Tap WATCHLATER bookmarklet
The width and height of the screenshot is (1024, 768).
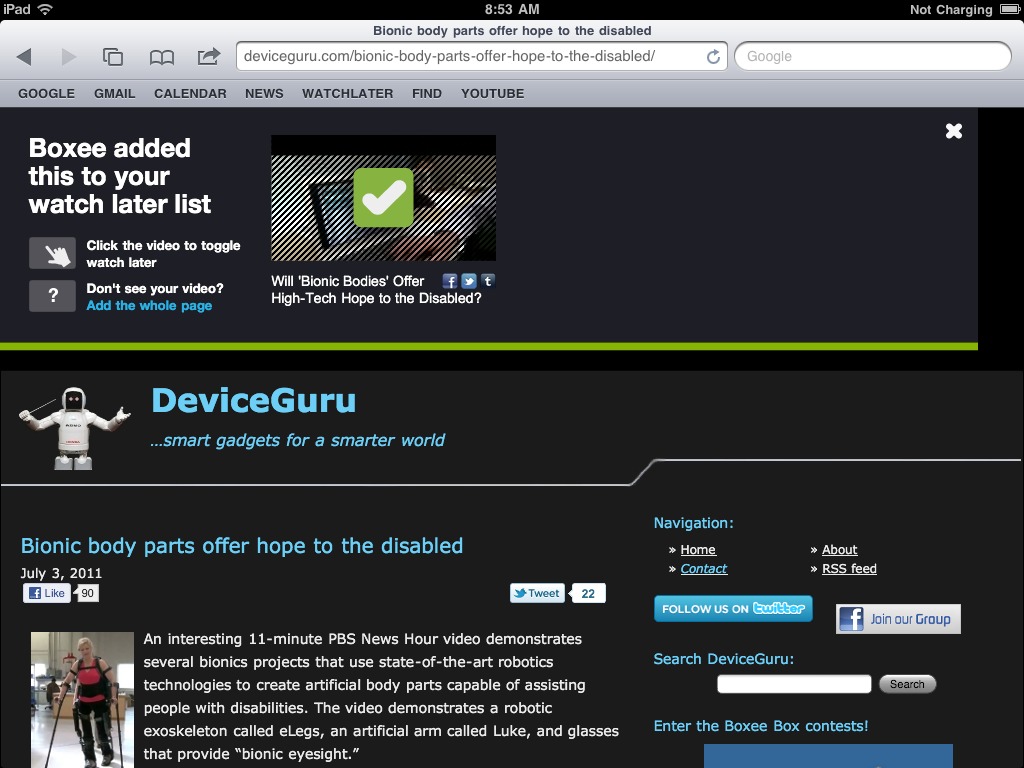pyautogui.click(x=347, y=93)
